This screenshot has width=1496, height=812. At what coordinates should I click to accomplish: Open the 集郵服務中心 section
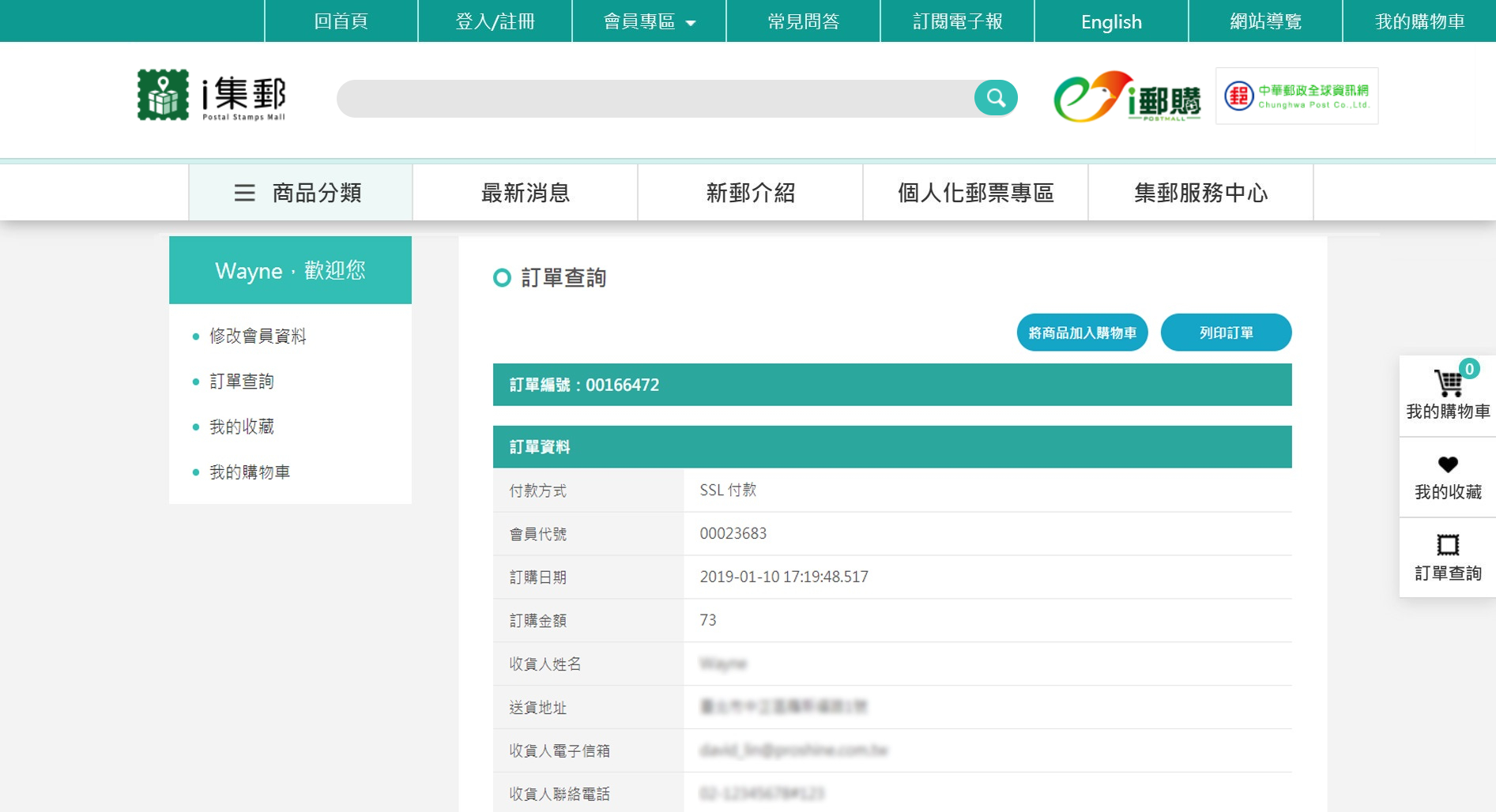pos(1200,192)
